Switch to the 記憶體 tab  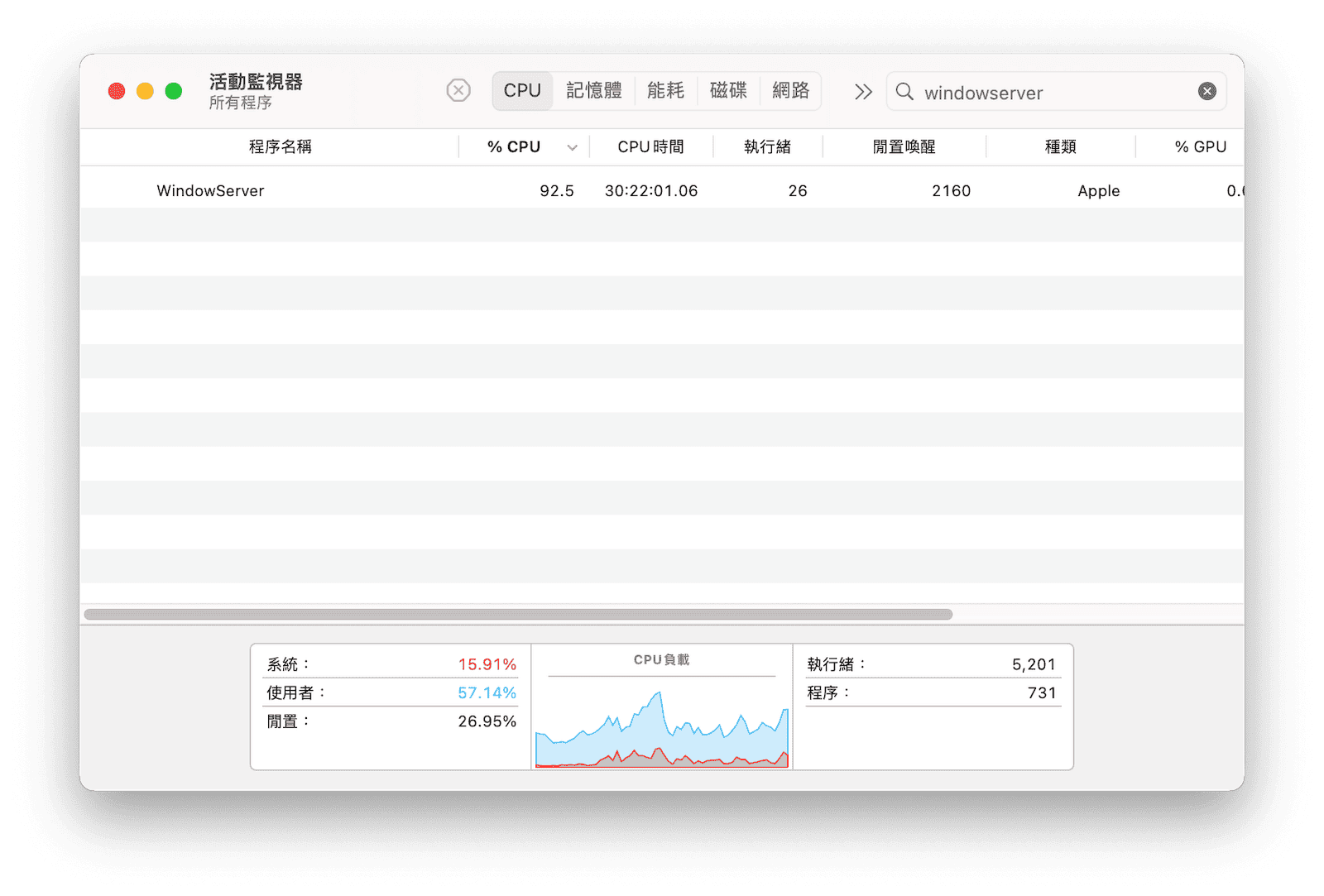click(593, 91)
